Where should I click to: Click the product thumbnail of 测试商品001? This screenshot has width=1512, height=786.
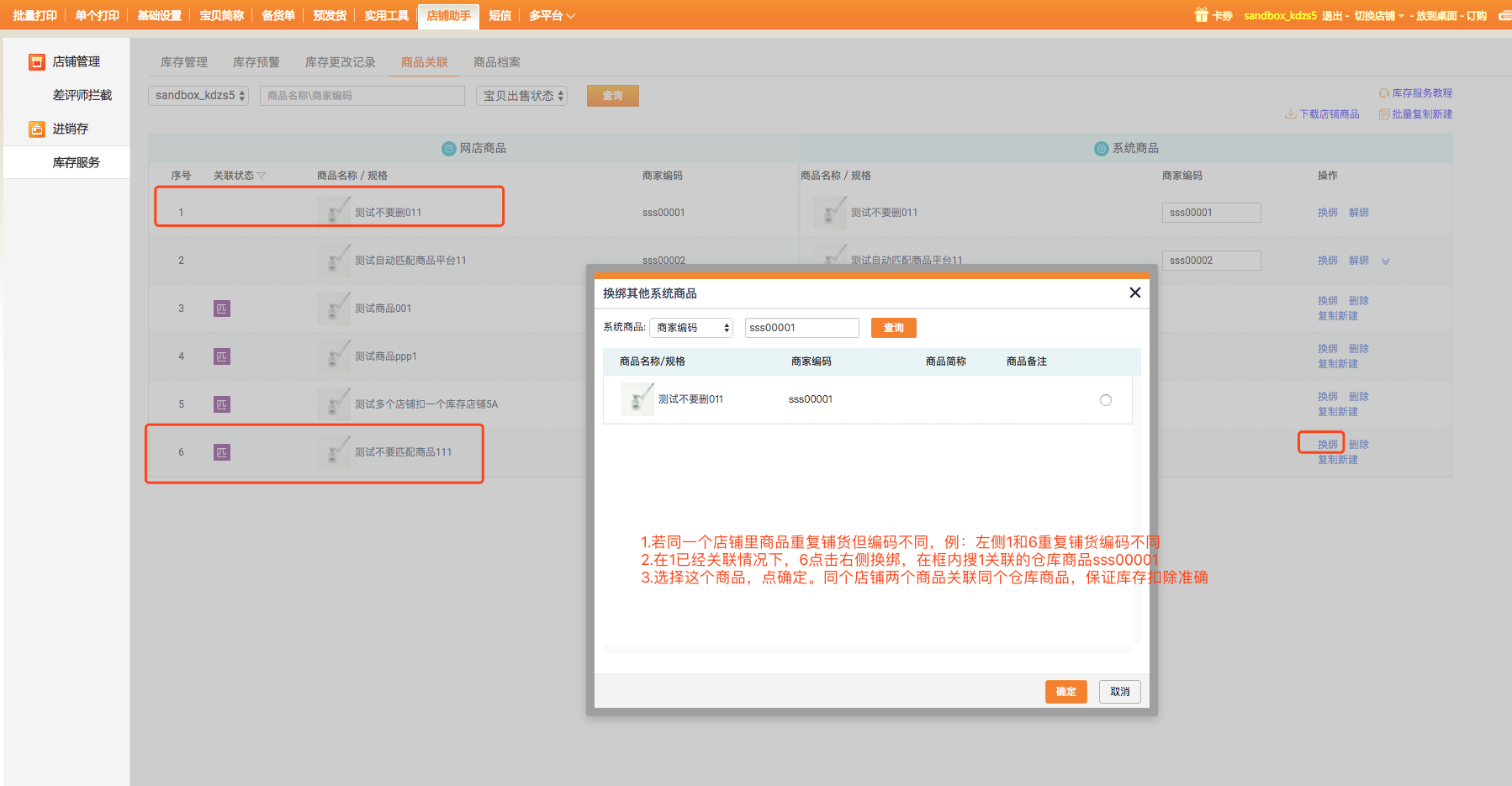coord(334,308)
